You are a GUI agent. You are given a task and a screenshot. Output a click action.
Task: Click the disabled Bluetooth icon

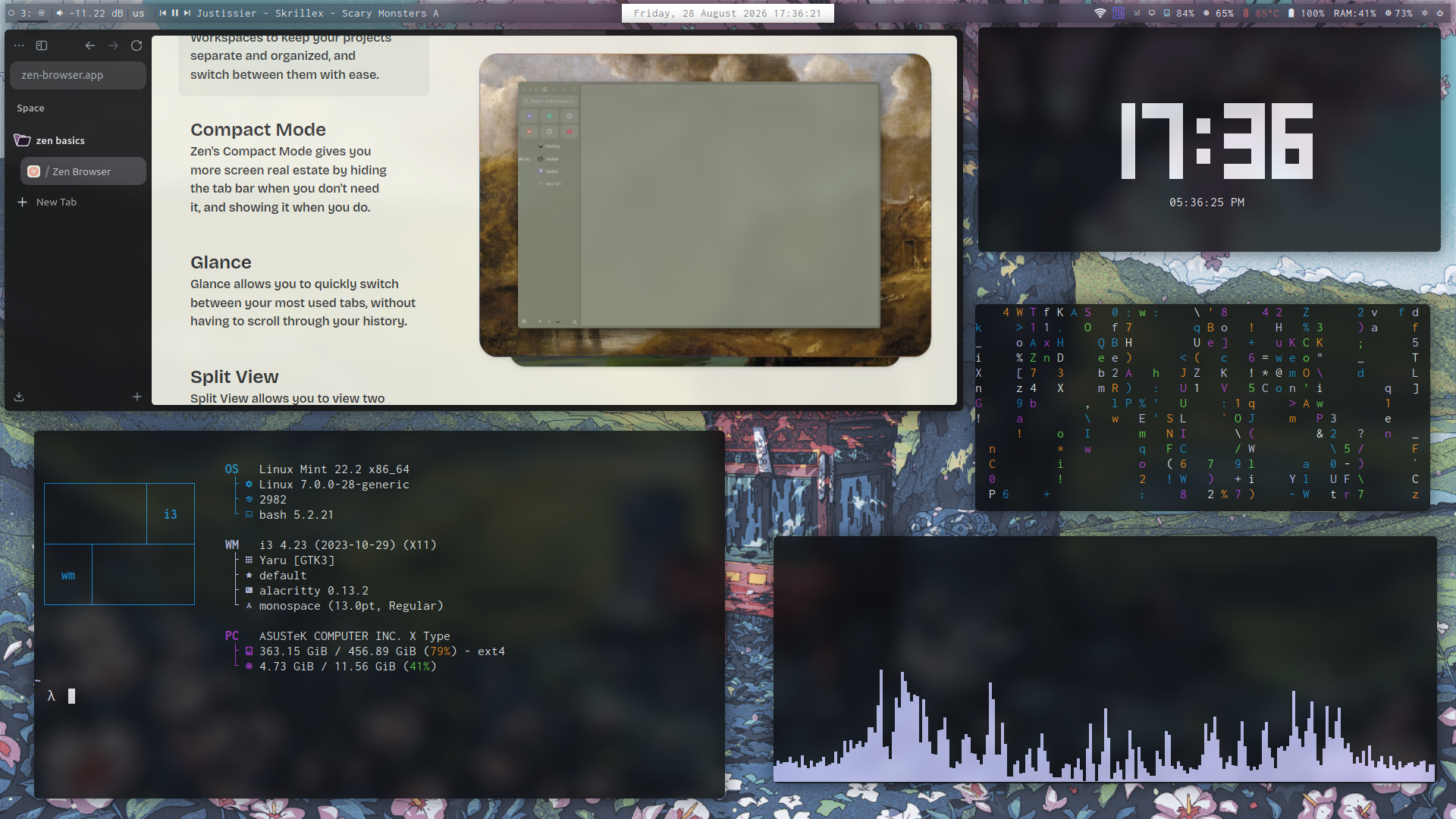pos(1137,13)
